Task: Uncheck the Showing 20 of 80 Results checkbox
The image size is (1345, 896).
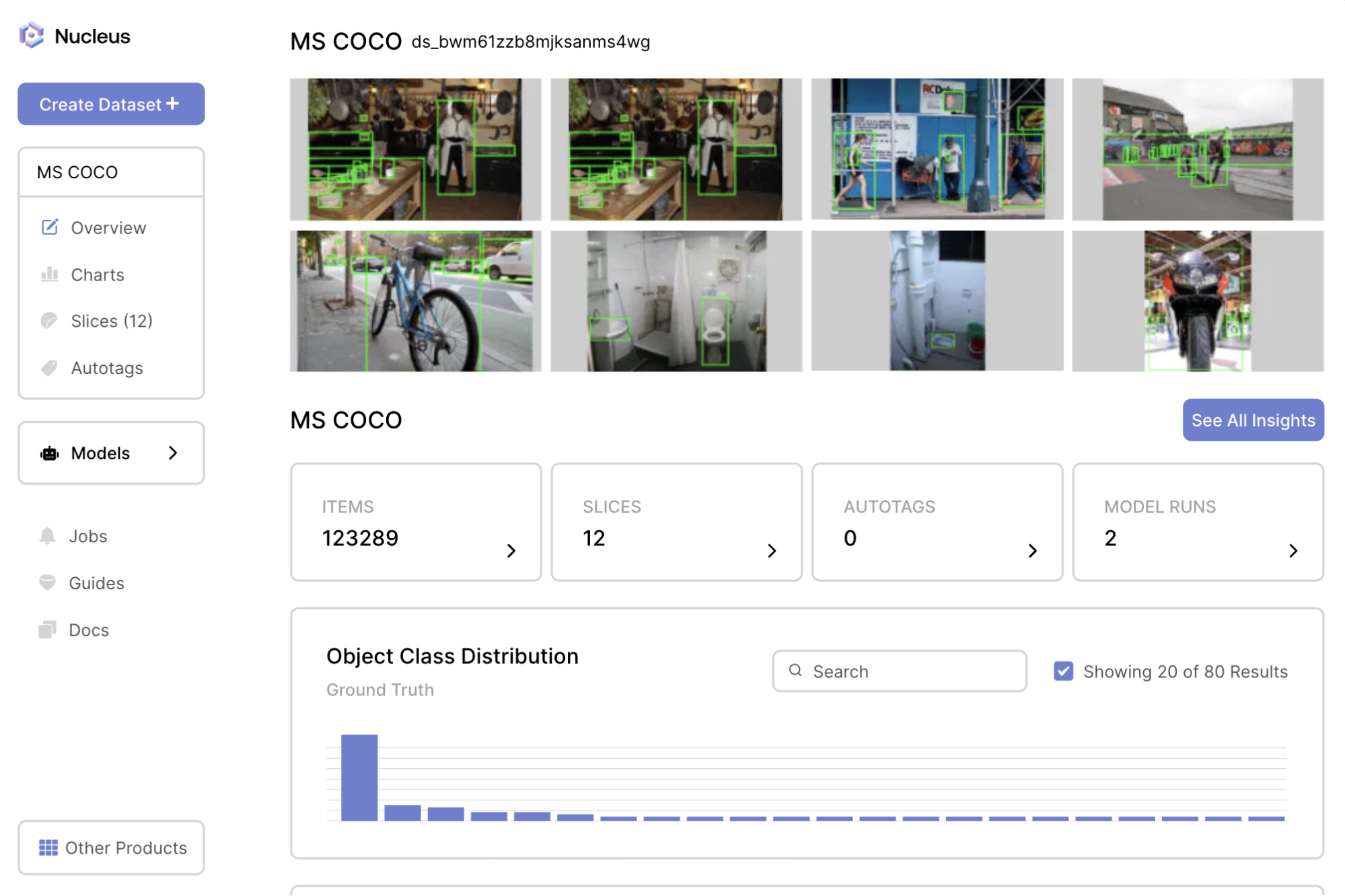Action: pos(1062,671)
